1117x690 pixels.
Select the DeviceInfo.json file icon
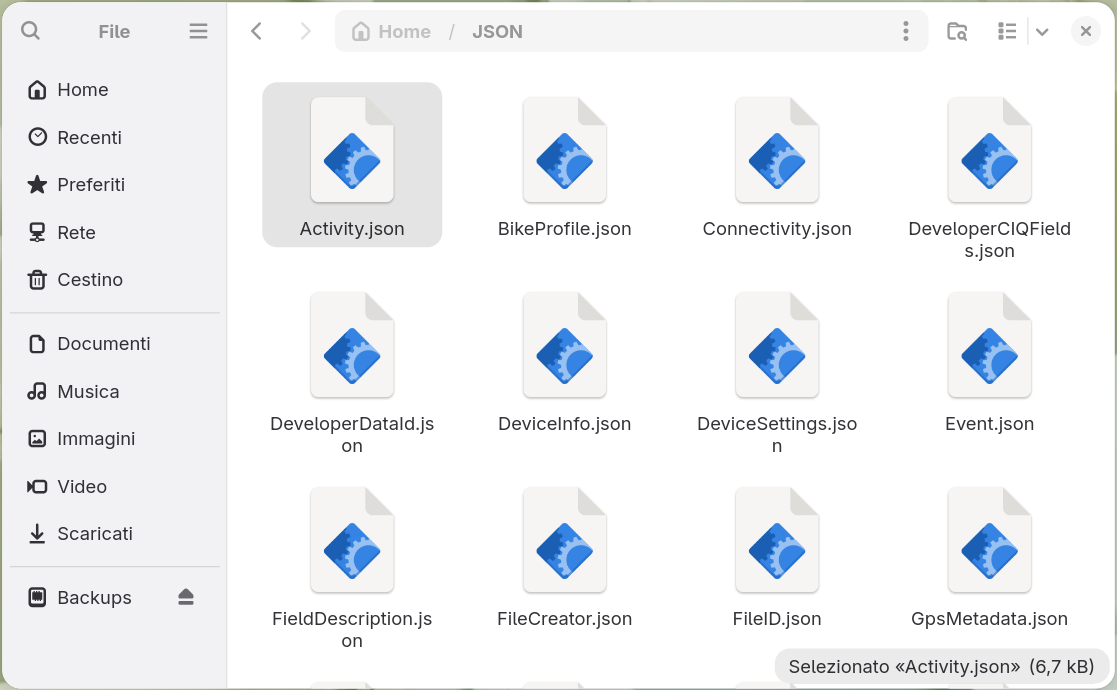pyautogui.click(x=564, y=345)
